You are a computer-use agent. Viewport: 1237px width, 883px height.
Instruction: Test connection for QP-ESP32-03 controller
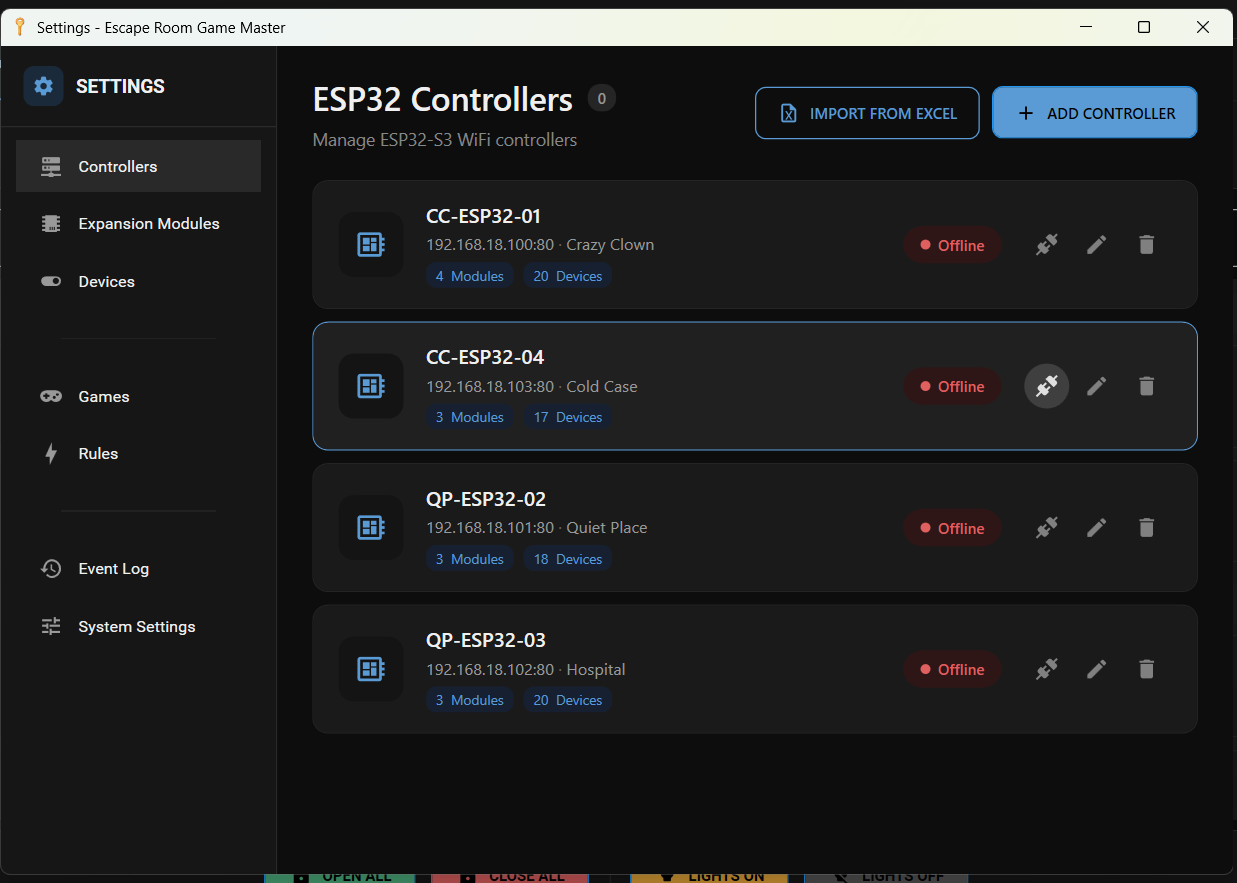pyautogui.click(x=1046, y=669)
